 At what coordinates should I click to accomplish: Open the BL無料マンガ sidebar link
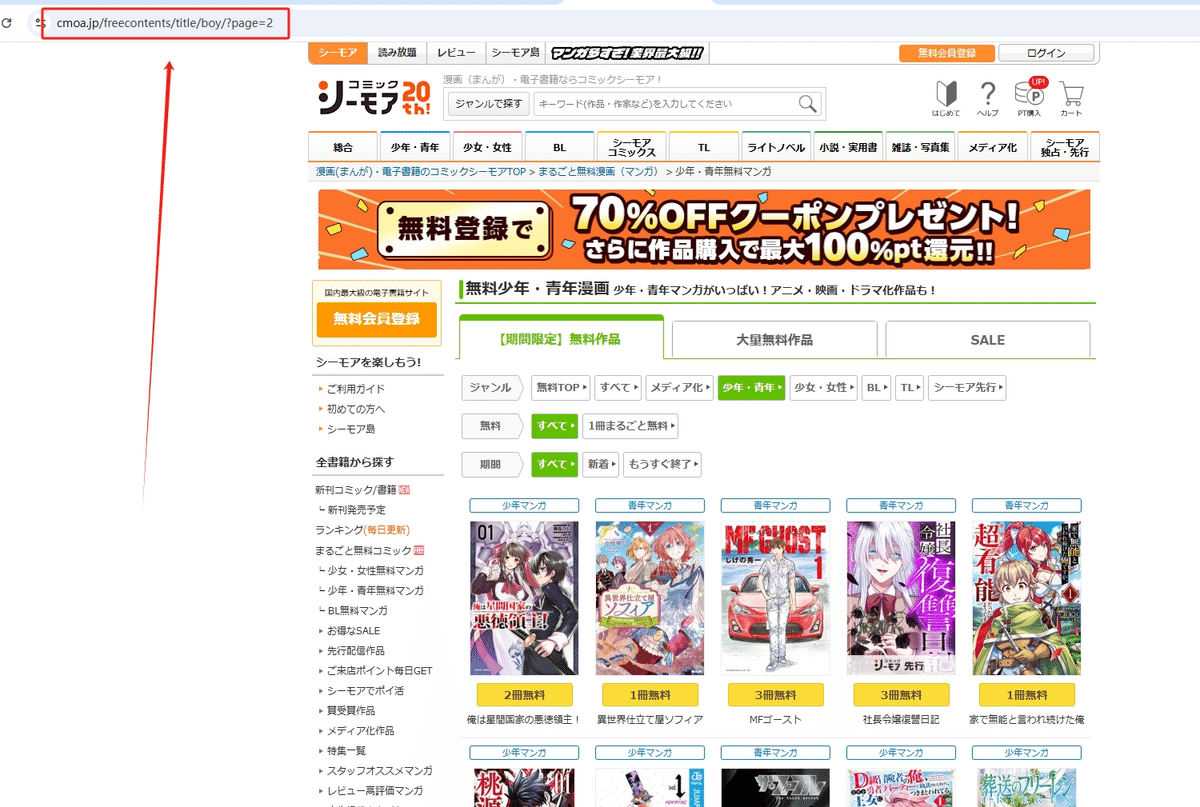click(358, 610)
